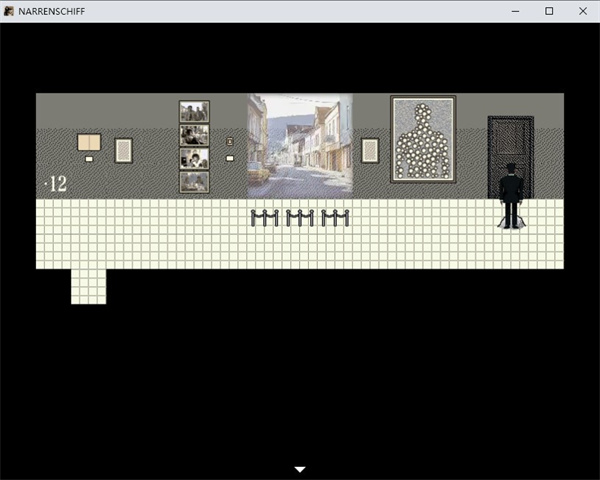Click the third photo in the stacked frames
Screen dimensions: 600x480
pos(194,159)
